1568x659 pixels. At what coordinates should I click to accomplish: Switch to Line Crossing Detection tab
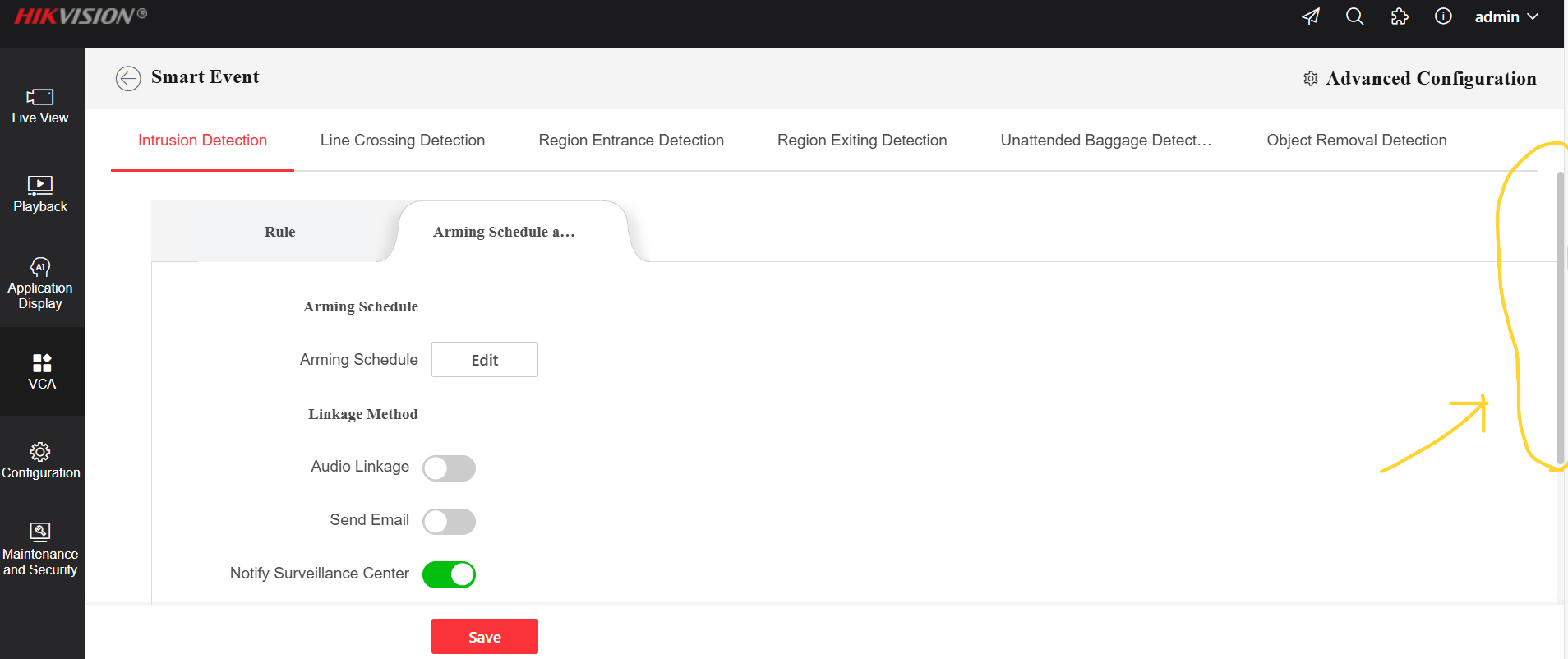(x=402, y=141)
